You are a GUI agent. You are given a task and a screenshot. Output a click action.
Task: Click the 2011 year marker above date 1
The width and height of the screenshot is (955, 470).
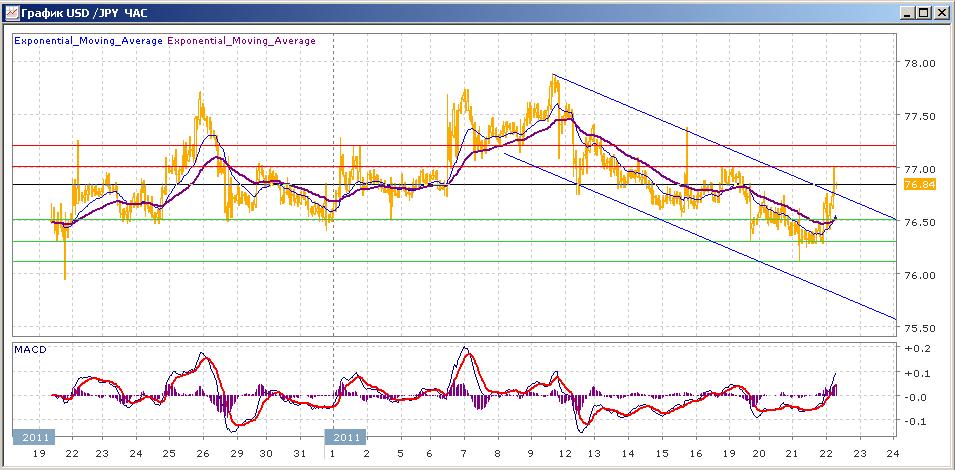click(346, 437)
